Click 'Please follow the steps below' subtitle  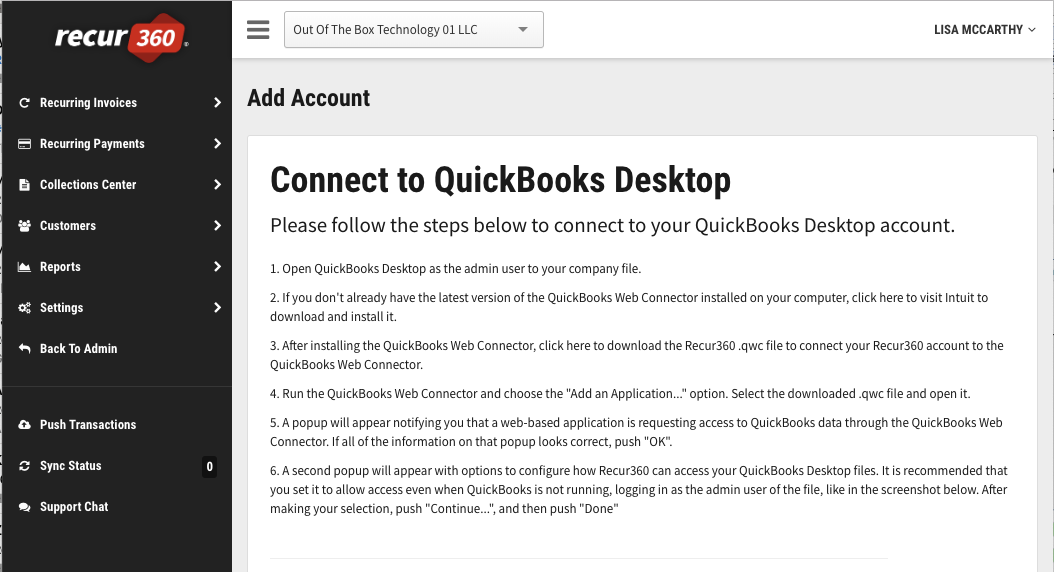(612, 225)
